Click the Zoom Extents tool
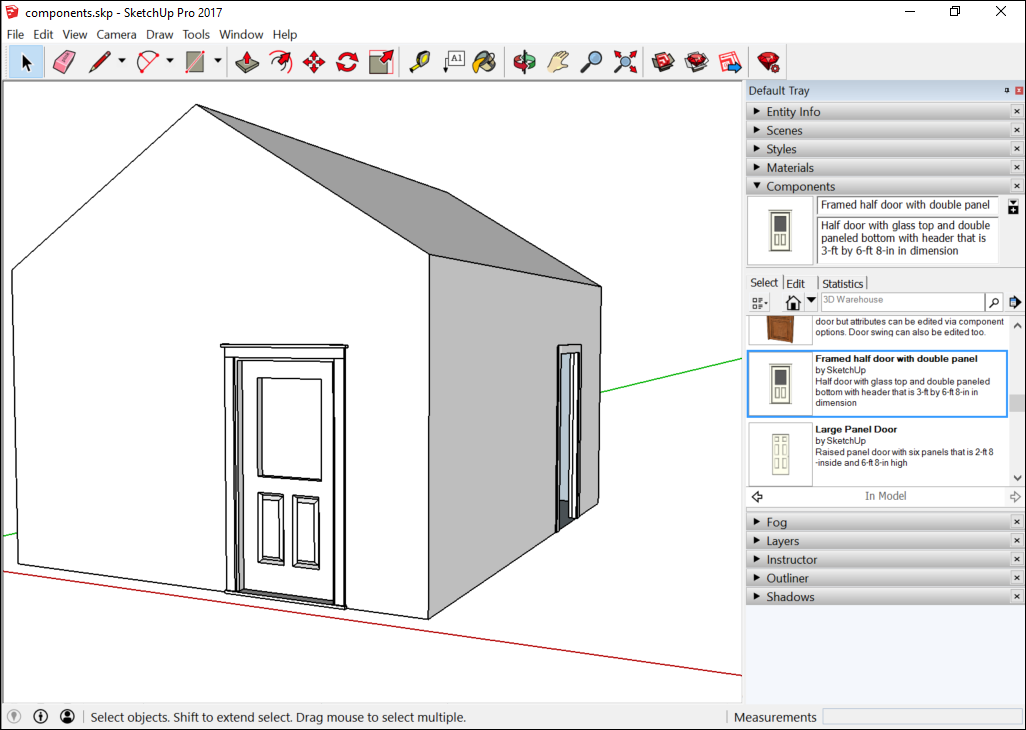The image size is (1026, 730). click(624, 61)
